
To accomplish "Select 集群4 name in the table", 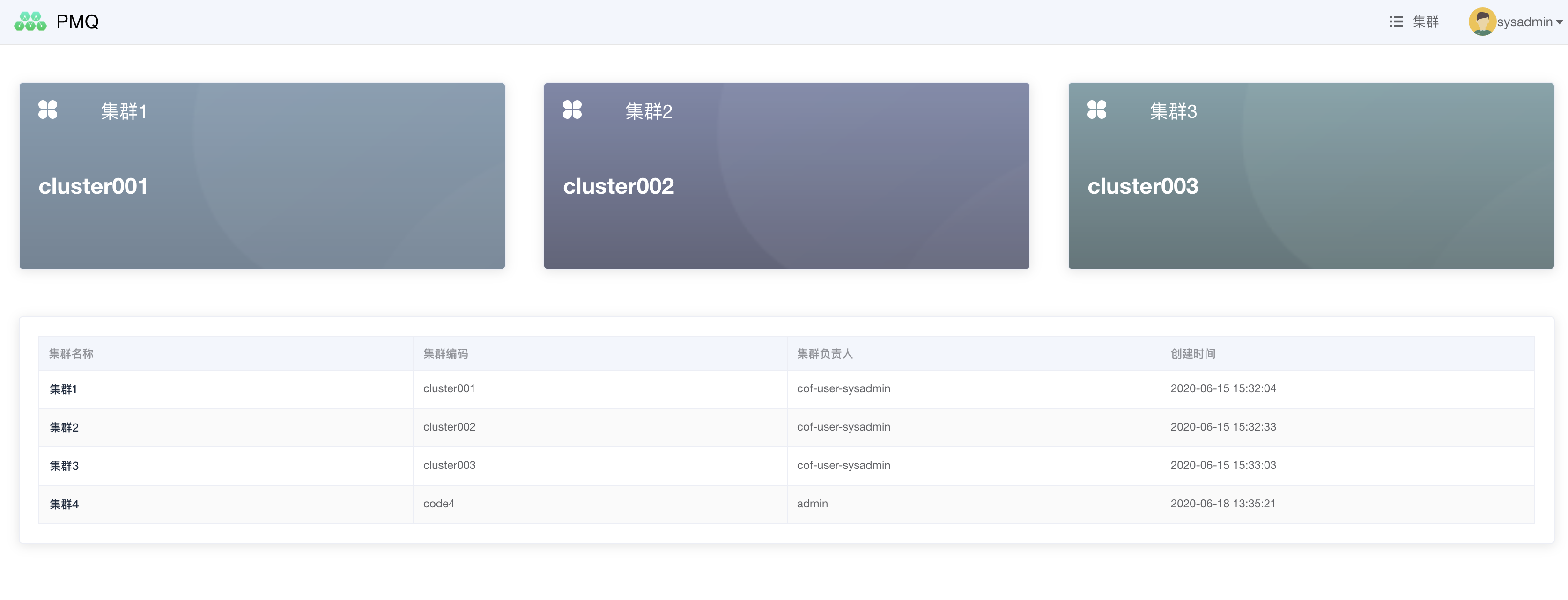I will click(64, 505).
